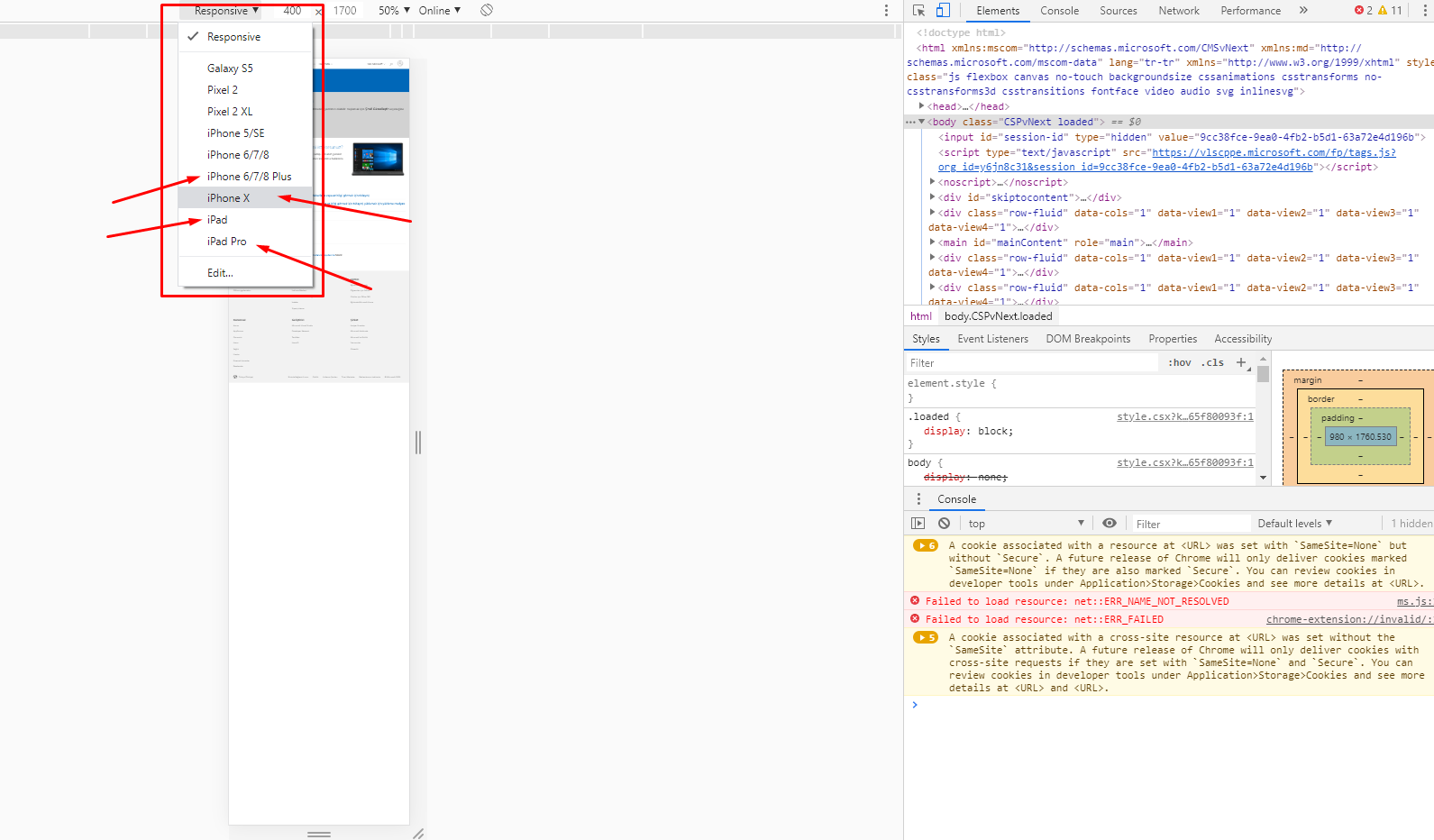Choose iPhone 5/SE from the device list
Image resolution: width=1434 pixels, height=840 pixels.
point(245,133)
